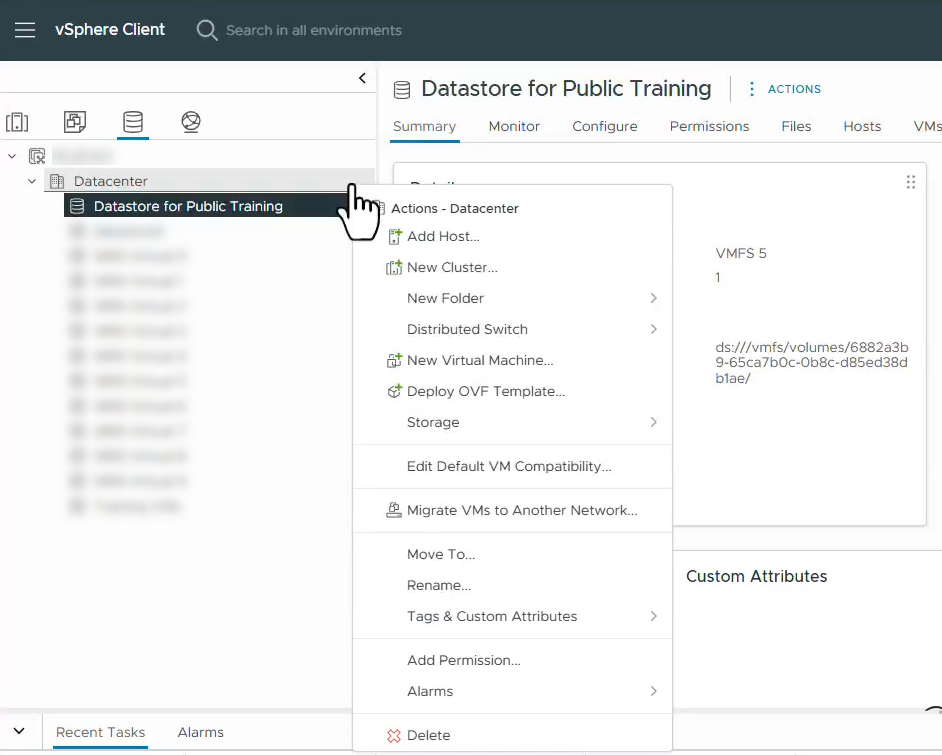
Task: Click the ACTIONS vertical dots icon
Action: (x=752, y=89)
